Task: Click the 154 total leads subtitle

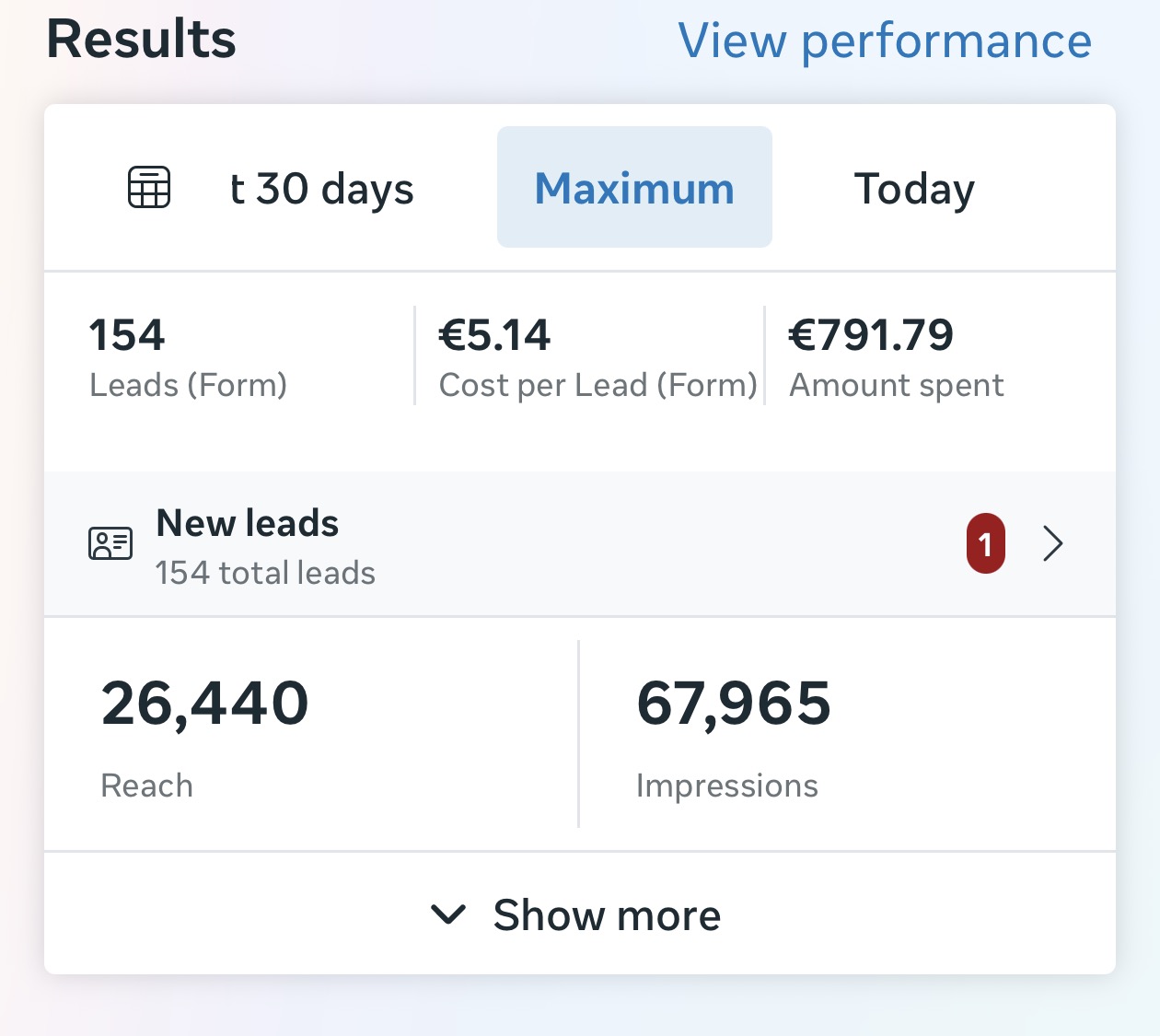Action: click(265, 573)
